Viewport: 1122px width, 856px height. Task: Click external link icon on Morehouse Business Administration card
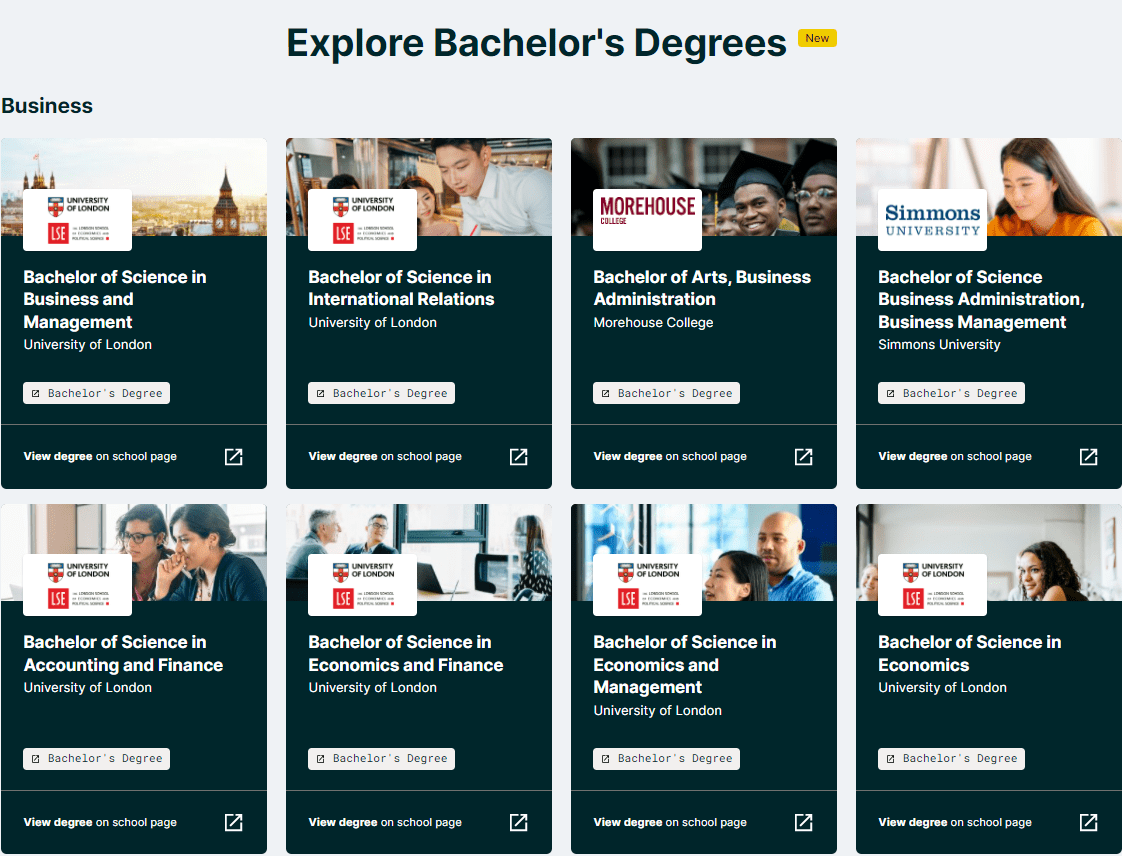pos(803,457)
